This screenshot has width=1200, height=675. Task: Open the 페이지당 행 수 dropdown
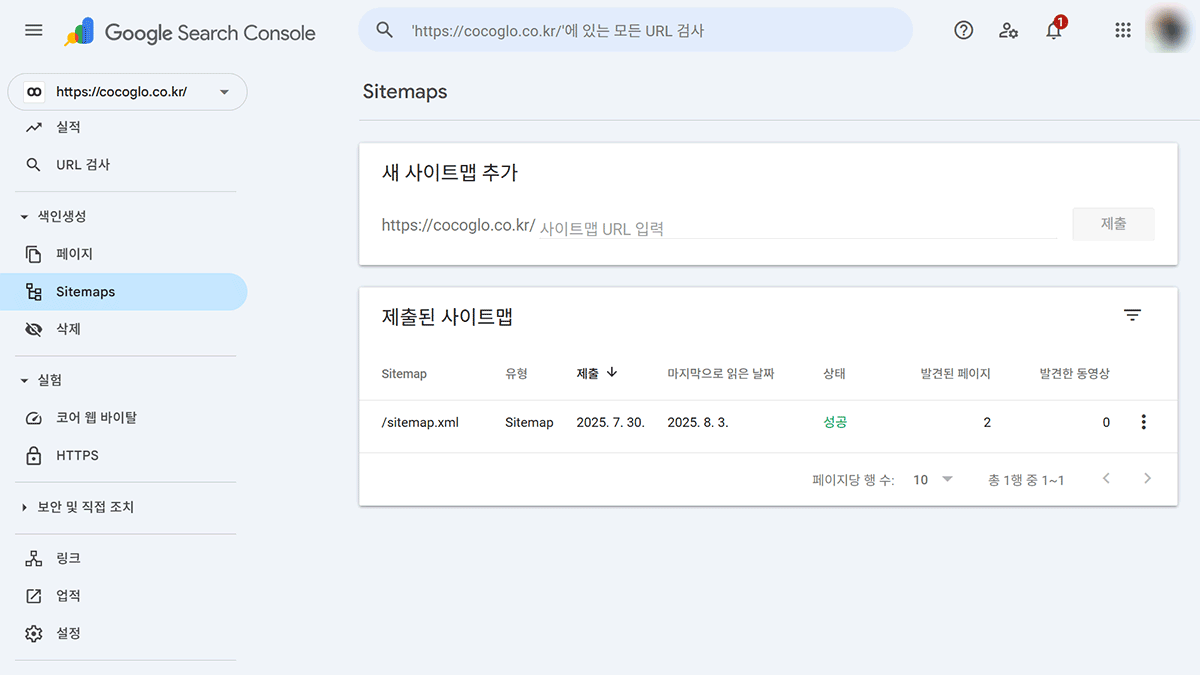tap(933, 480)
